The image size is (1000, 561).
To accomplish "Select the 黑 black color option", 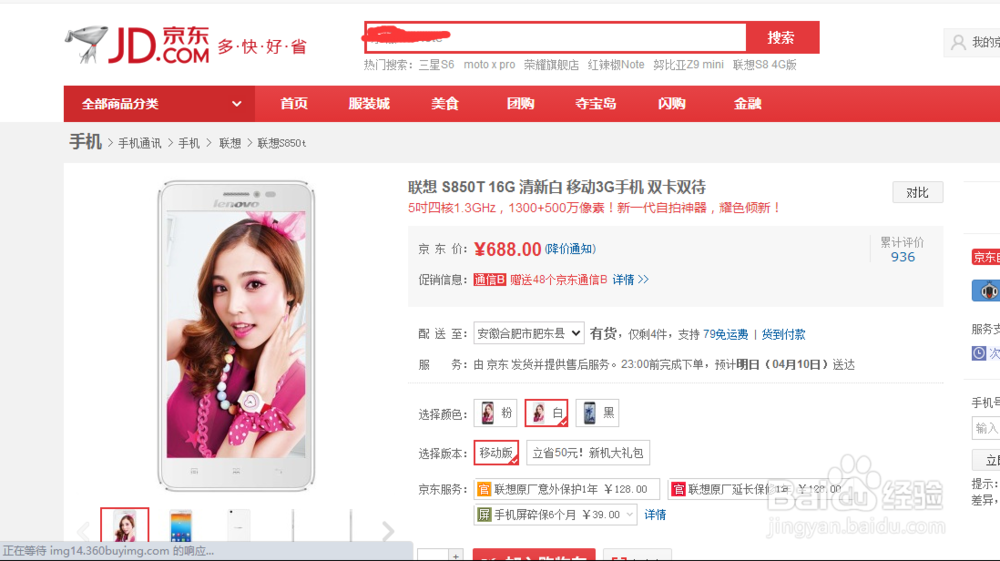I will [x=598, y=413].
